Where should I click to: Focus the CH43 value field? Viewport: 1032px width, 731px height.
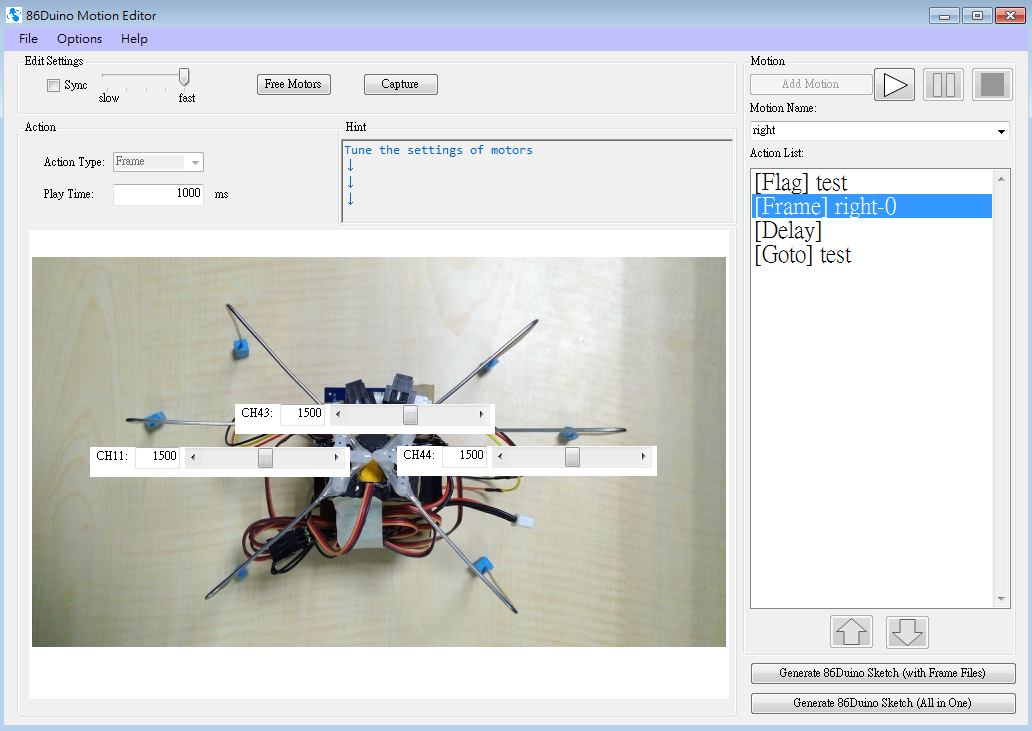(302, 415)
